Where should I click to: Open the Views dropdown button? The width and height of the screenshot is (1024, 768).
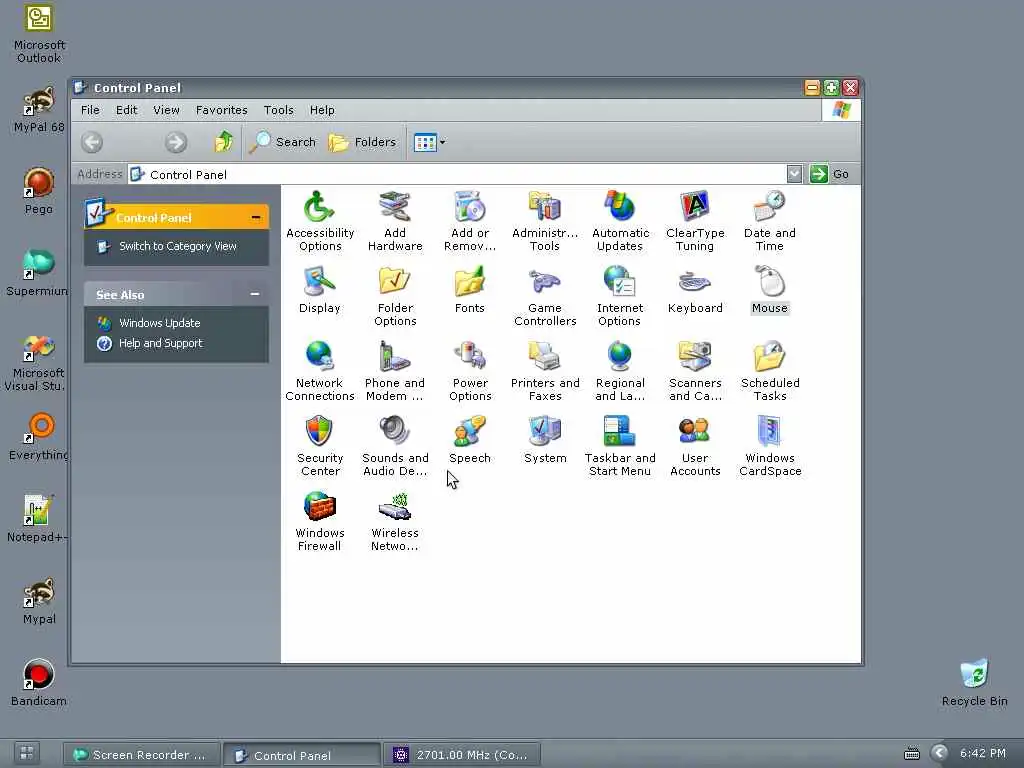(430, 142)
